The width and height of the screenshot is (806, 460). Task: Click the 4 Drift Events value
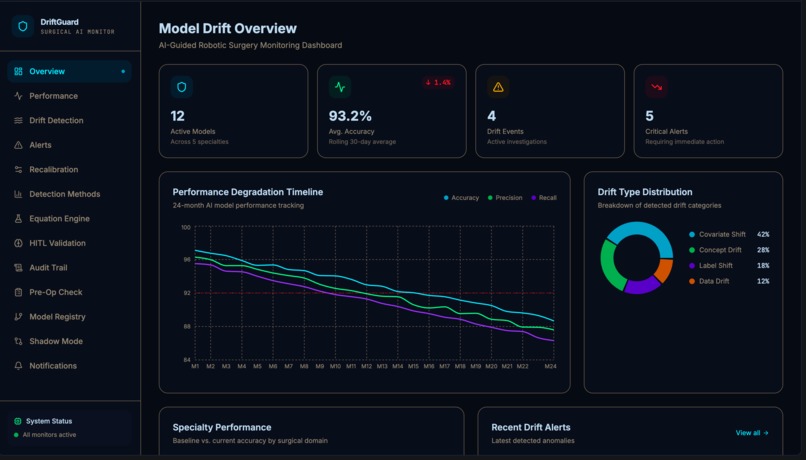(x=491, y=116)
